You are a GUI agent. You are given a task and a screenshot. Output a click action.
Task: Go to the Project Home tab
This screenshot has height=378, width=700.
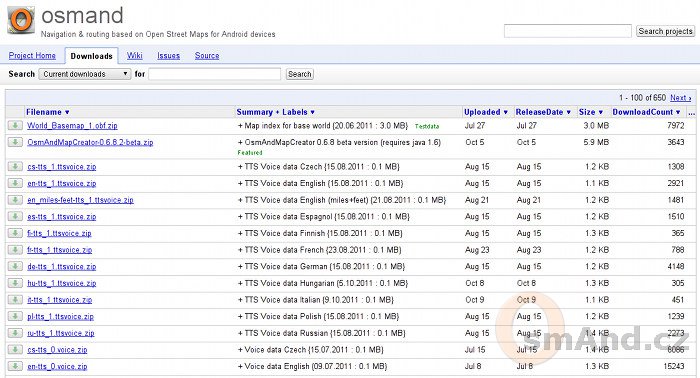coord(32,56)
